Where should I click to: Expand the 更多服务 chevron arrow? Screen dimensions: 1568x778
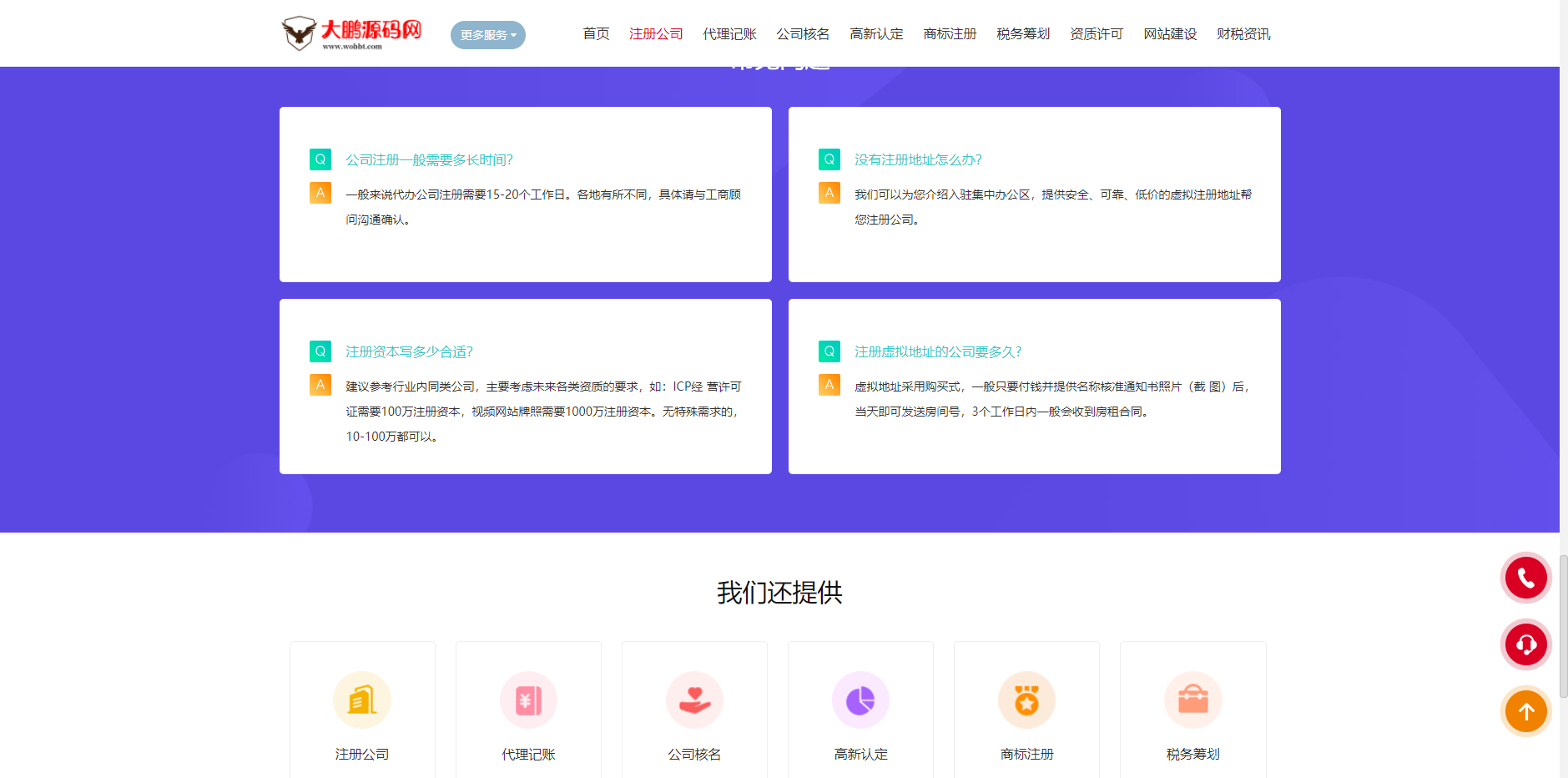point(516,35)
